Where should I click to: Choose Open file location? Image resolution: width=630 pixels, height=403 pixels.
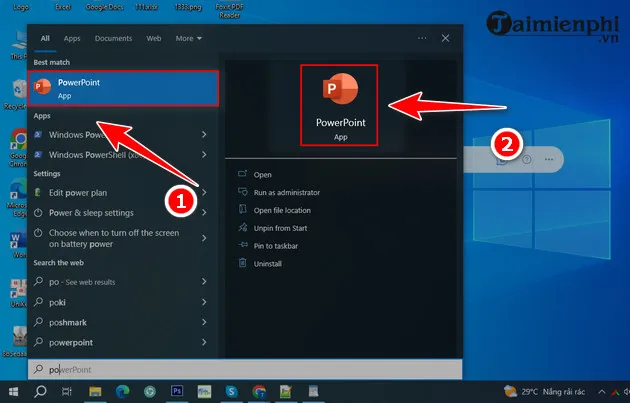282,210
